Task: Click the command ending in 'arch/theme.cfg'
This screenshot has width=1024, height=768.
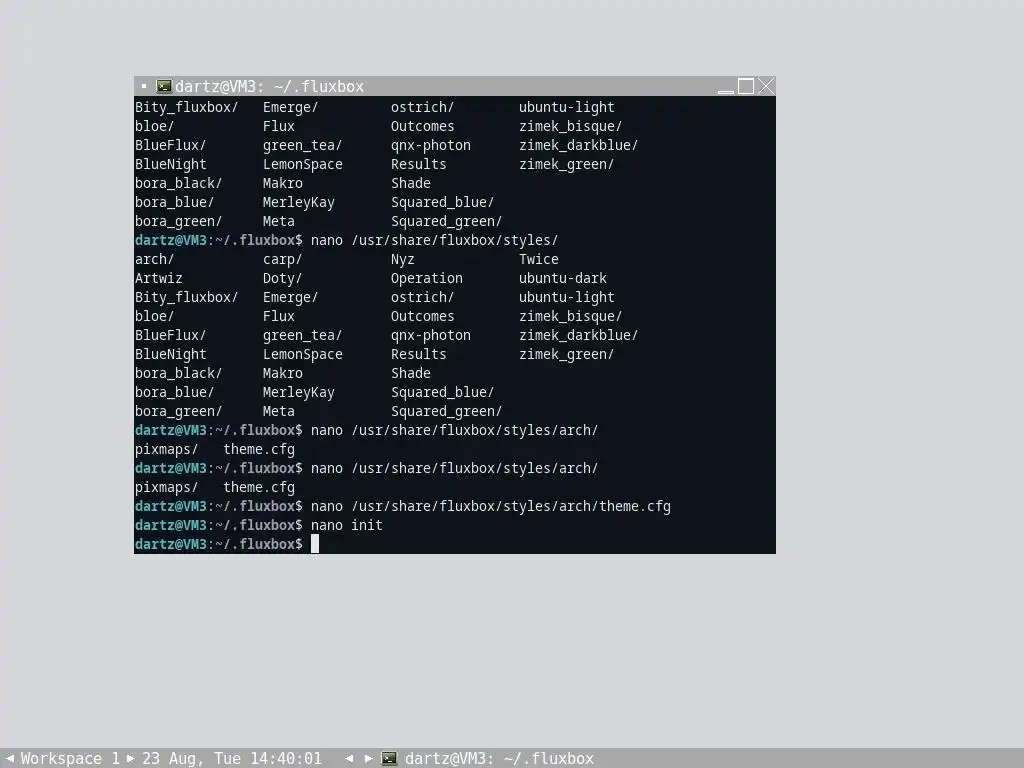Action: [x=491, y=506]
